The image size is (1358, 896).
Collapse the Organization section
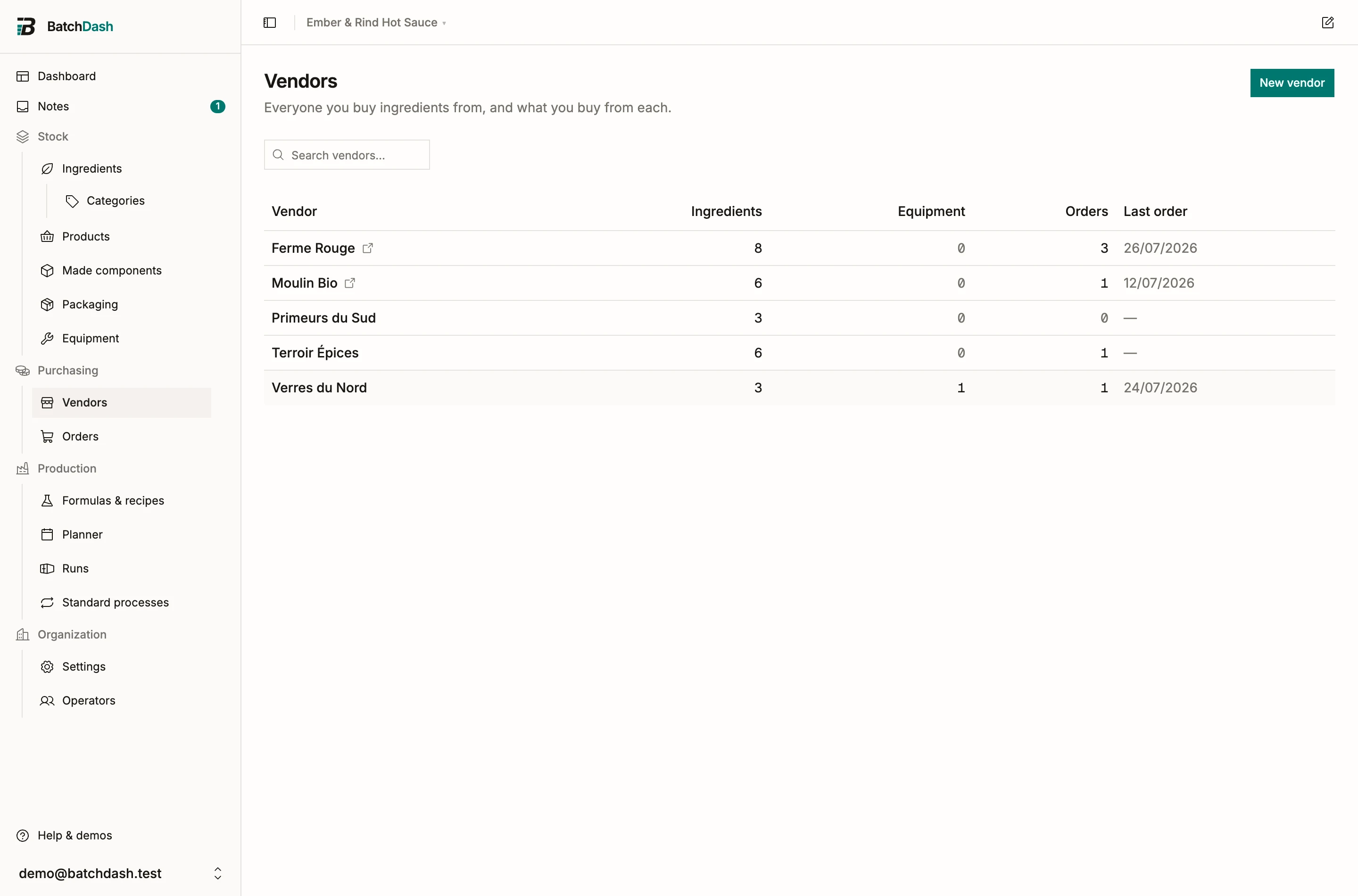point(72,634)
